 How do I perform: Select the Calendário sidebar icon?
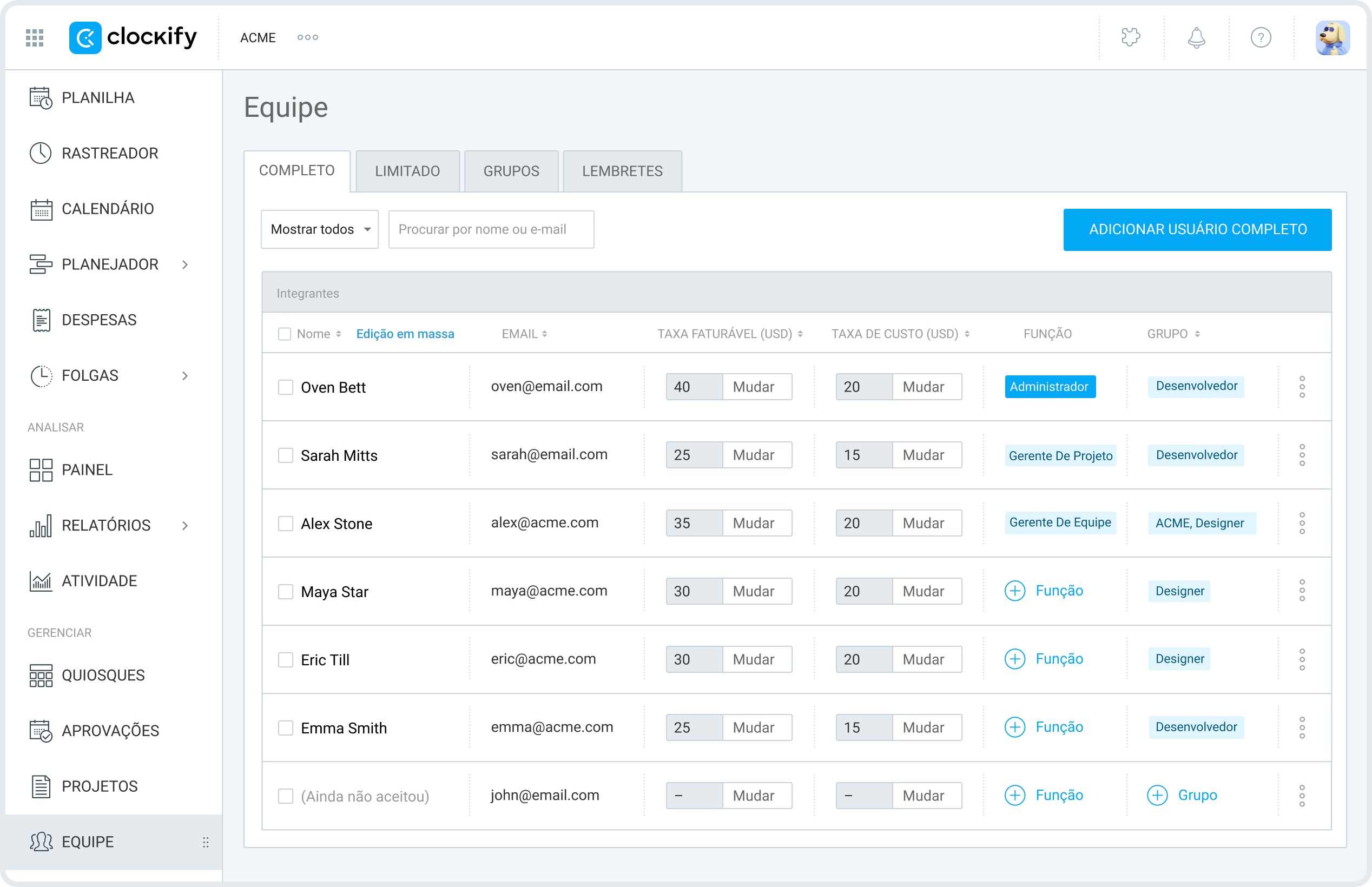[x=41, y=209]
